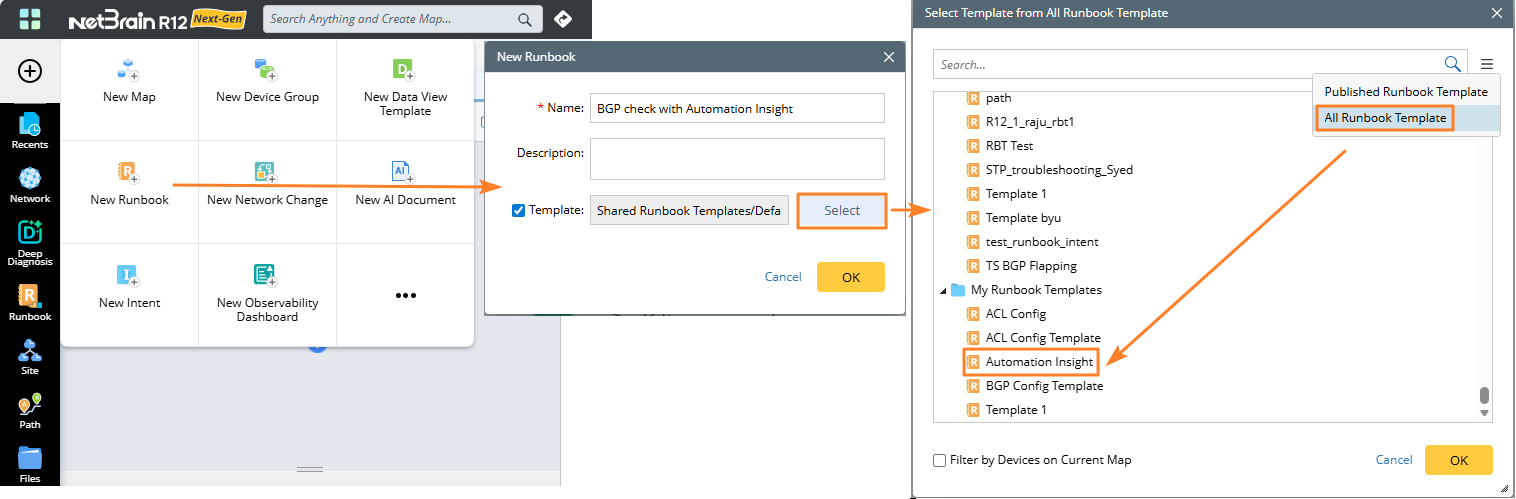Enable Filter by Devices on Current Map
The width and height of the screenshot is (1516, 499).
(x=939, y=460)
